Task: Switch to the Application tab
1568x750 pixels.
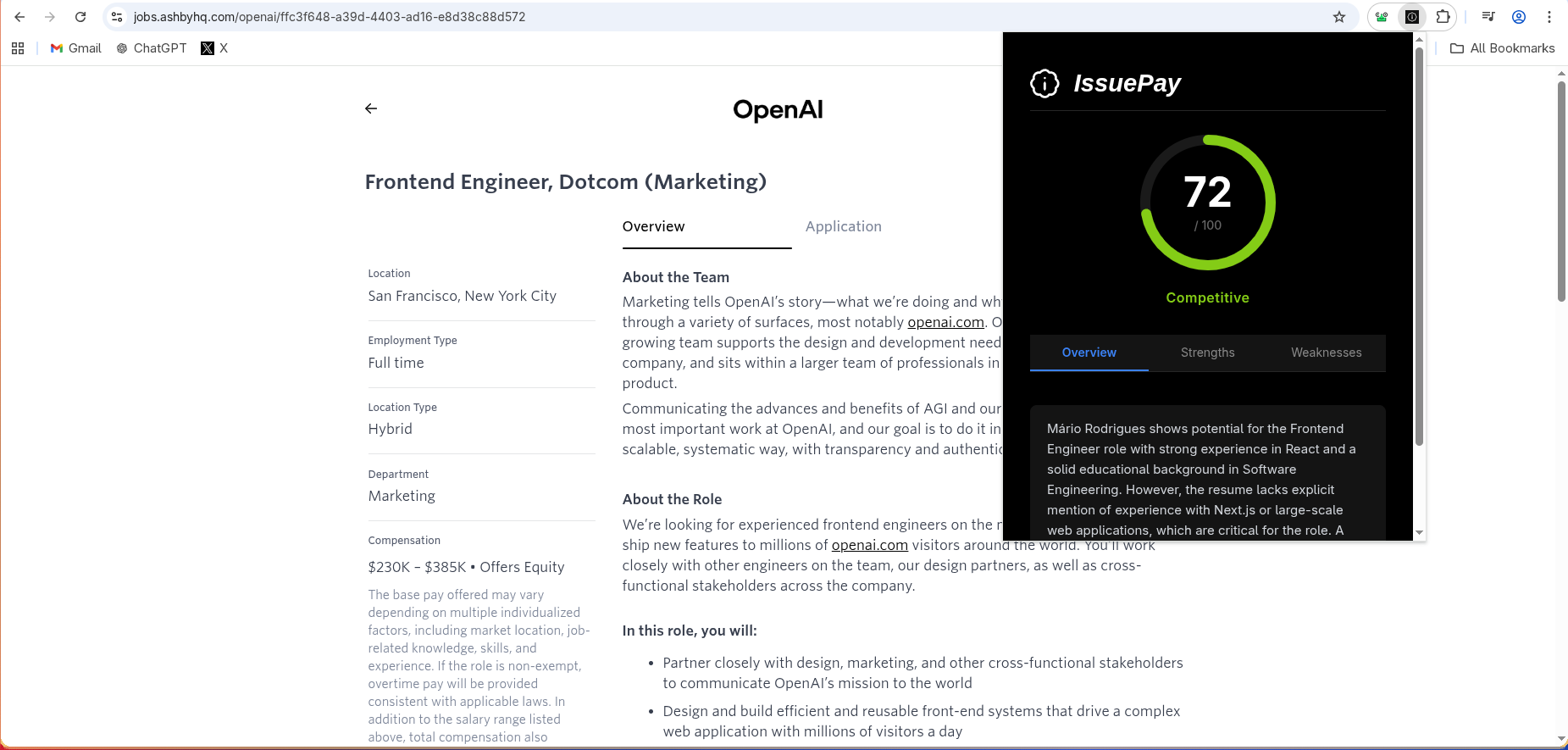Action: 844,226
